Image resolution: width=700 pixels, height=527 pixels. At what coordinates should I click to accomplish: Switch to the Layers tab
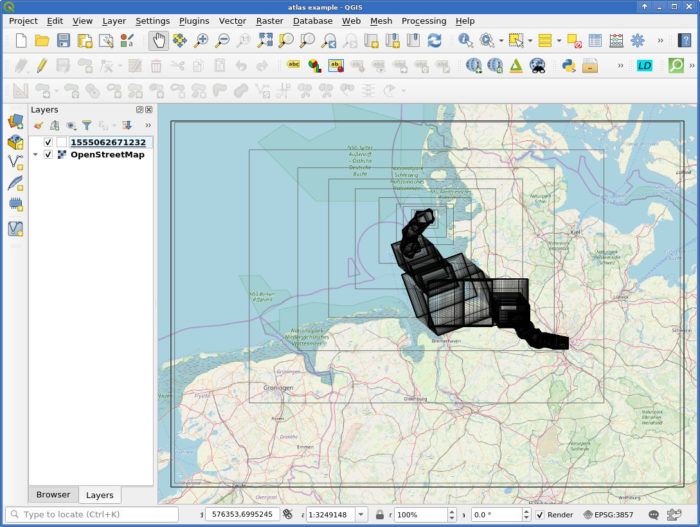(x=100, y=495)
